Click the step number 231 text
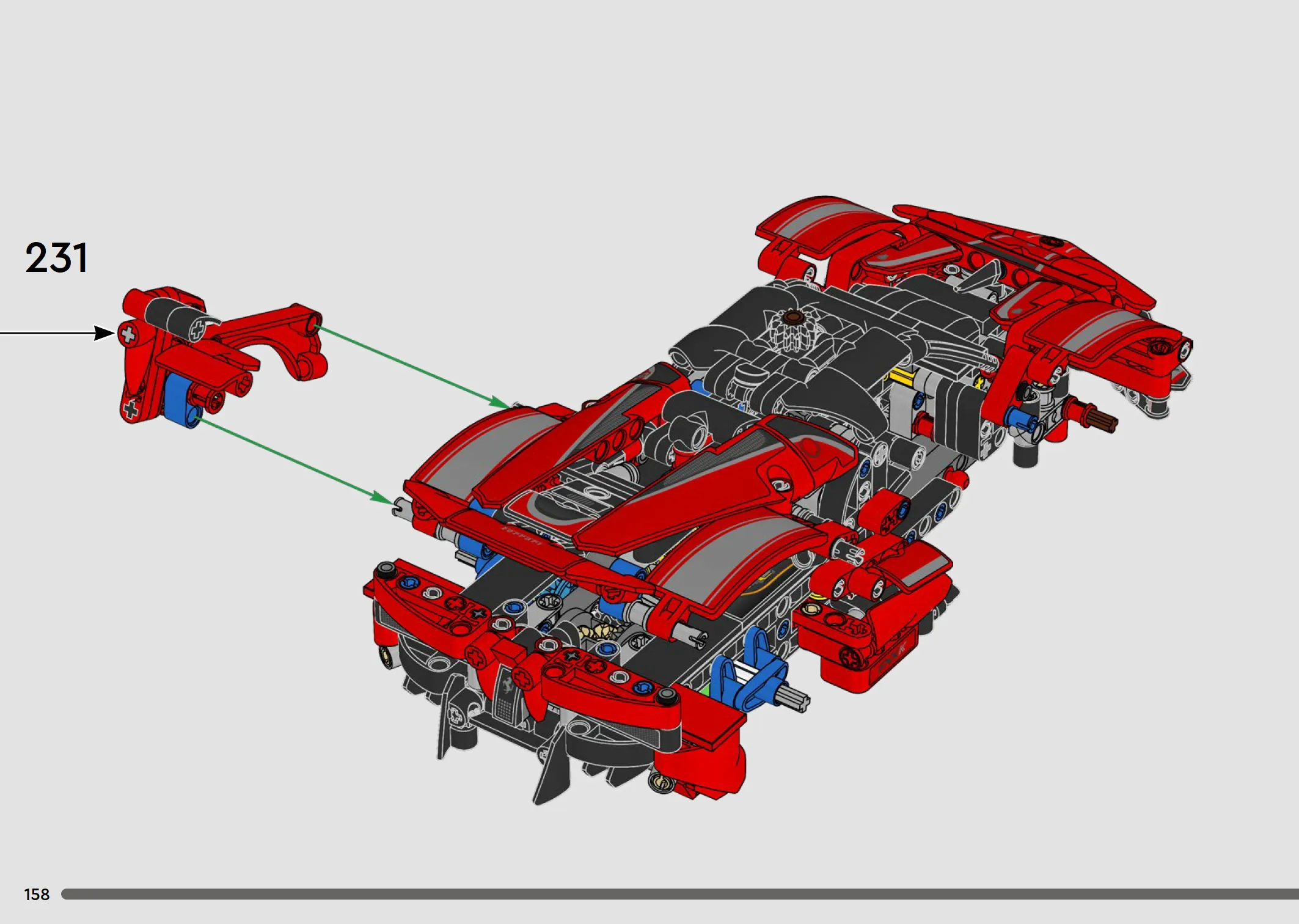 tap(56, 258)
